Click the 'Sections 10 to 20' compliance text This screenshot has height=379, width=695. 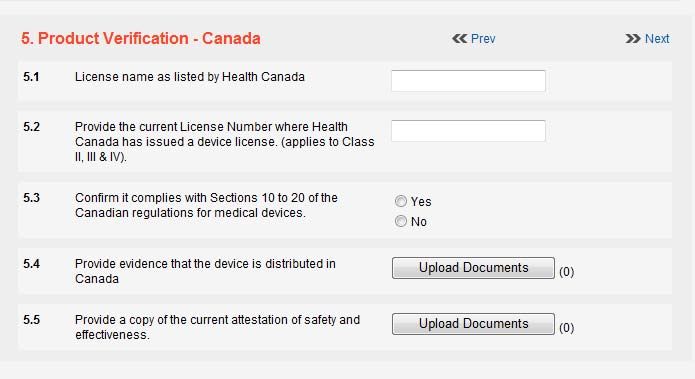pos(207,205)
